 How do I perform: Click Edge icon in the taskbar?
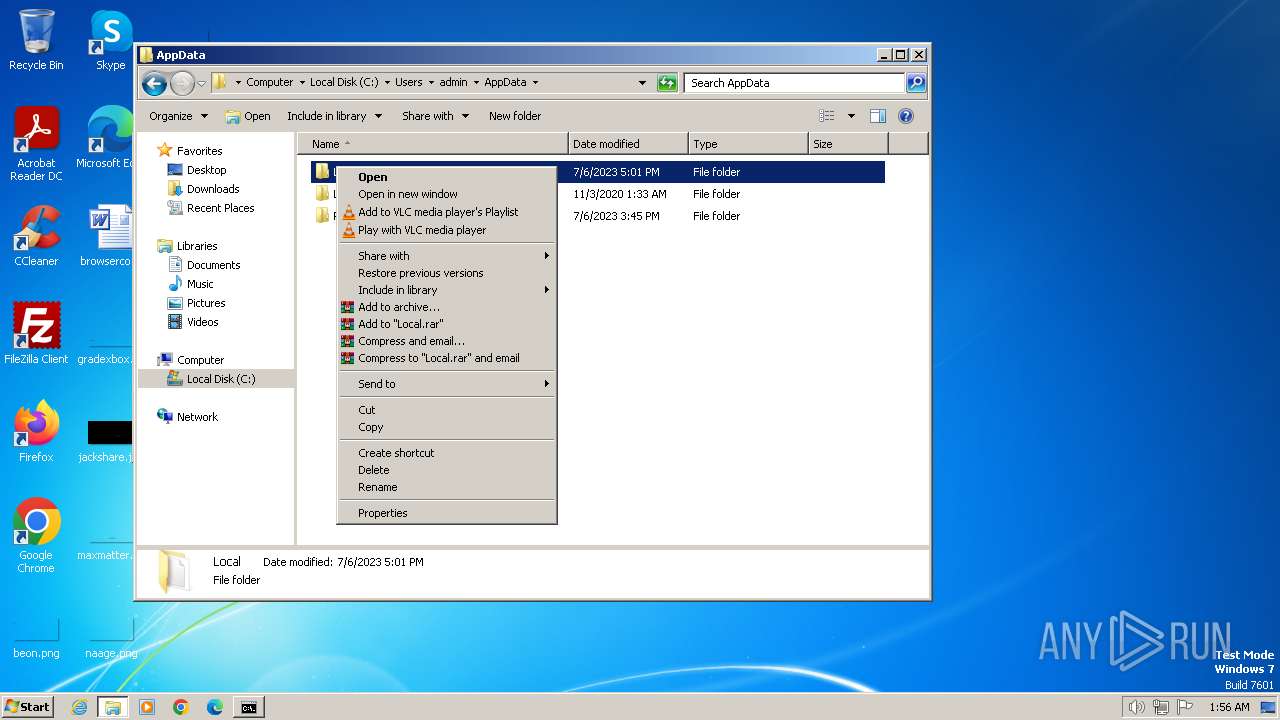coord(215,707)
